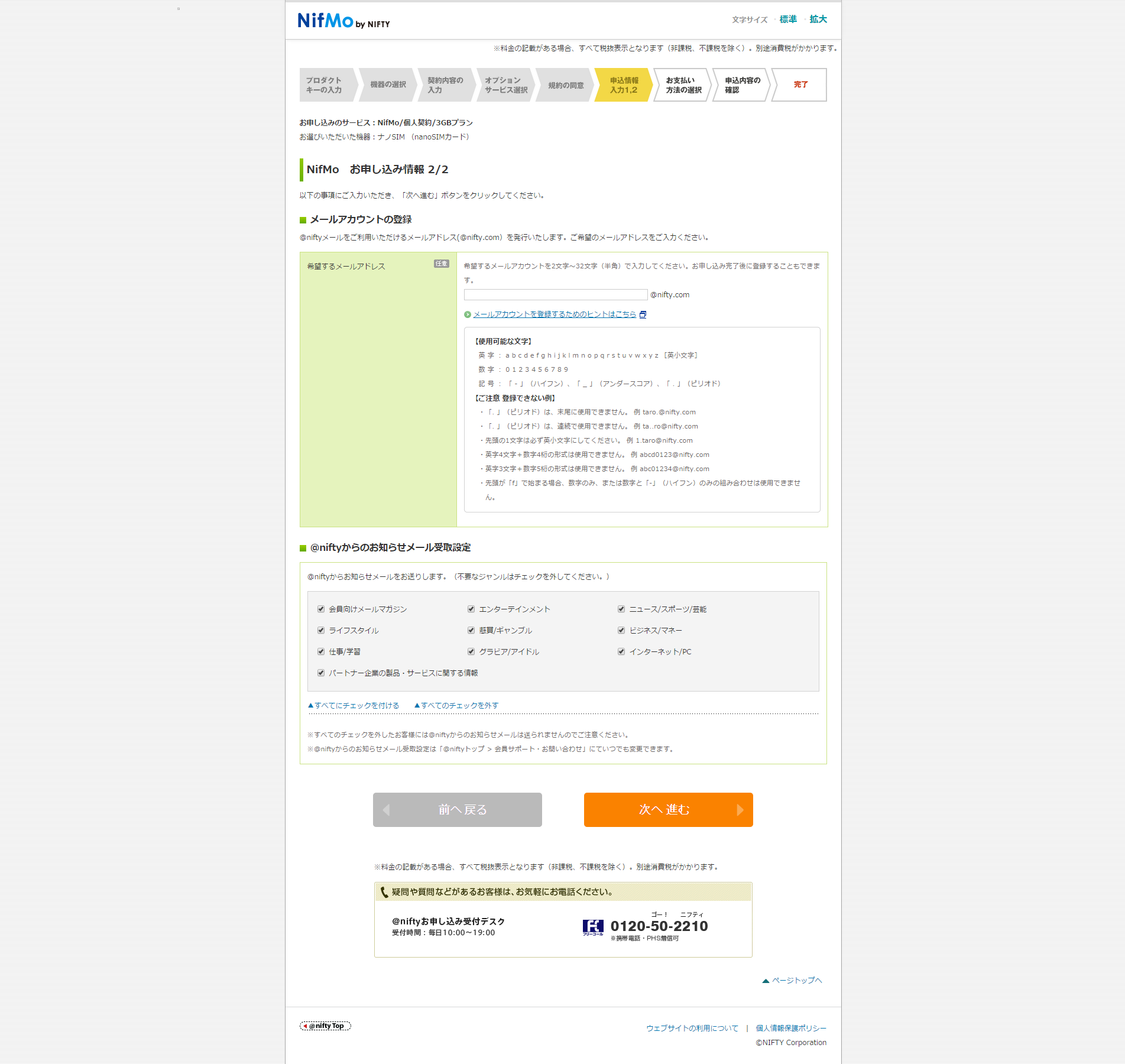Click the free-call logo next to phone number
Image resolution: width=1125 pixels, height=1064 pixels.
tap(593, 927)
